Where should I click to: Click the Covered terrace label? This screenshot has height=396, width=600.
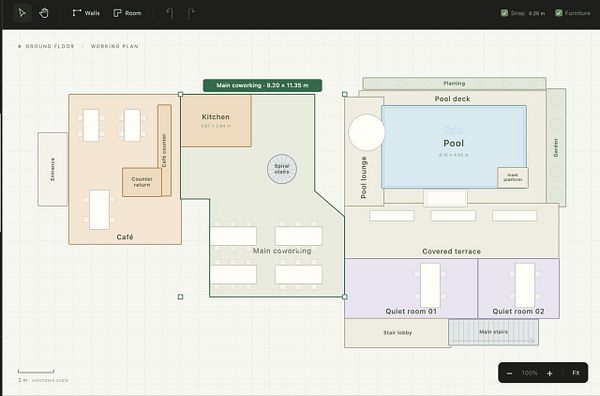point(452,251)
